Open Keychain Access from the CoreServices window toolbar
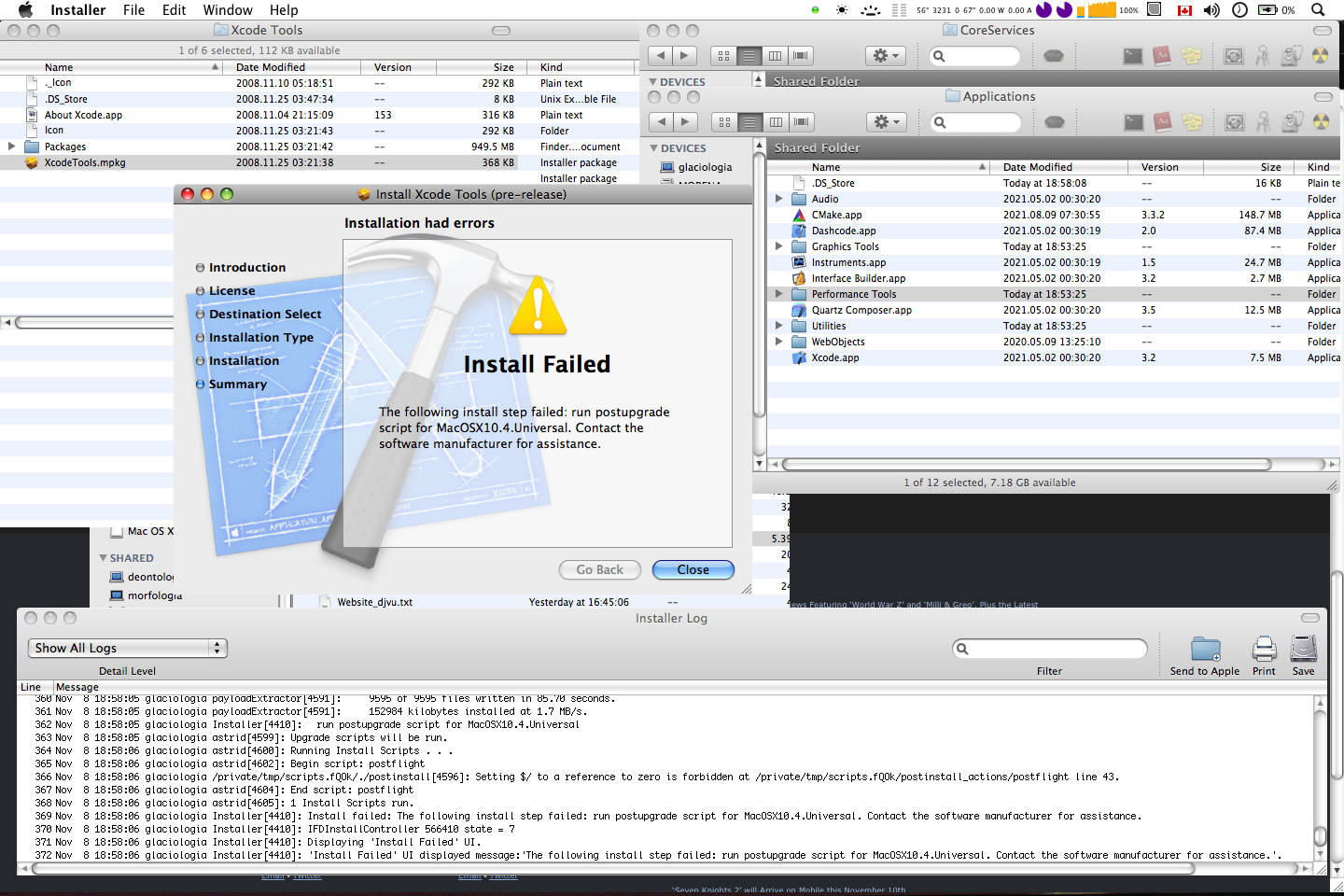Screen dimensions: 1344x896 (1263, 56)
